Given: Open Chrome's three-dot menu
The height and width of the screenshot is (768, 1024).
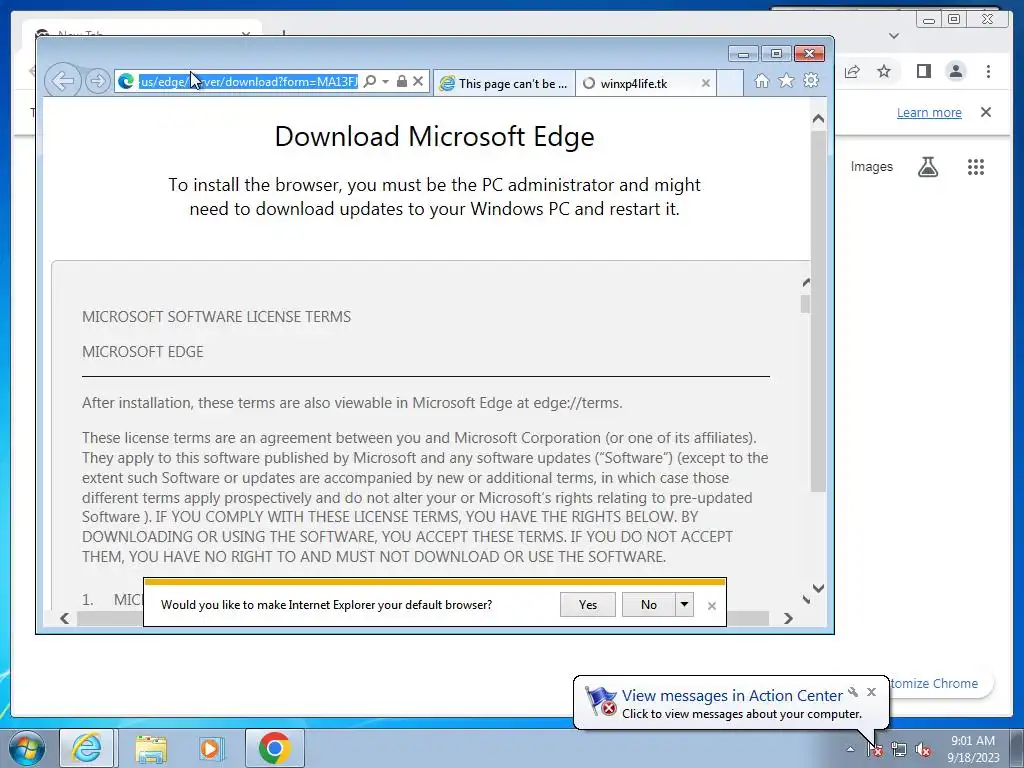Looking at the screenshot, I should pyautogui.click(x=988, y=71).
